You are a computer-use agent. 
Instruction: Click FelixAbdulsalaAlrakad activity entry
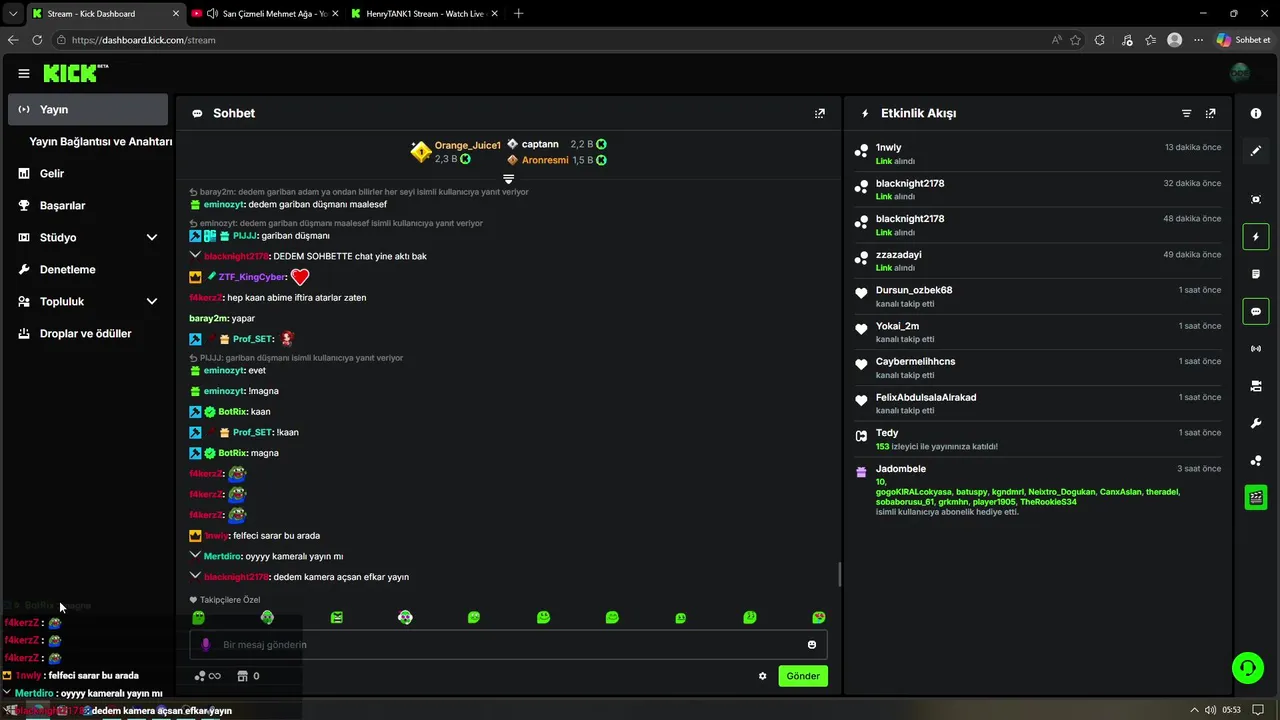click(1038, 403)
